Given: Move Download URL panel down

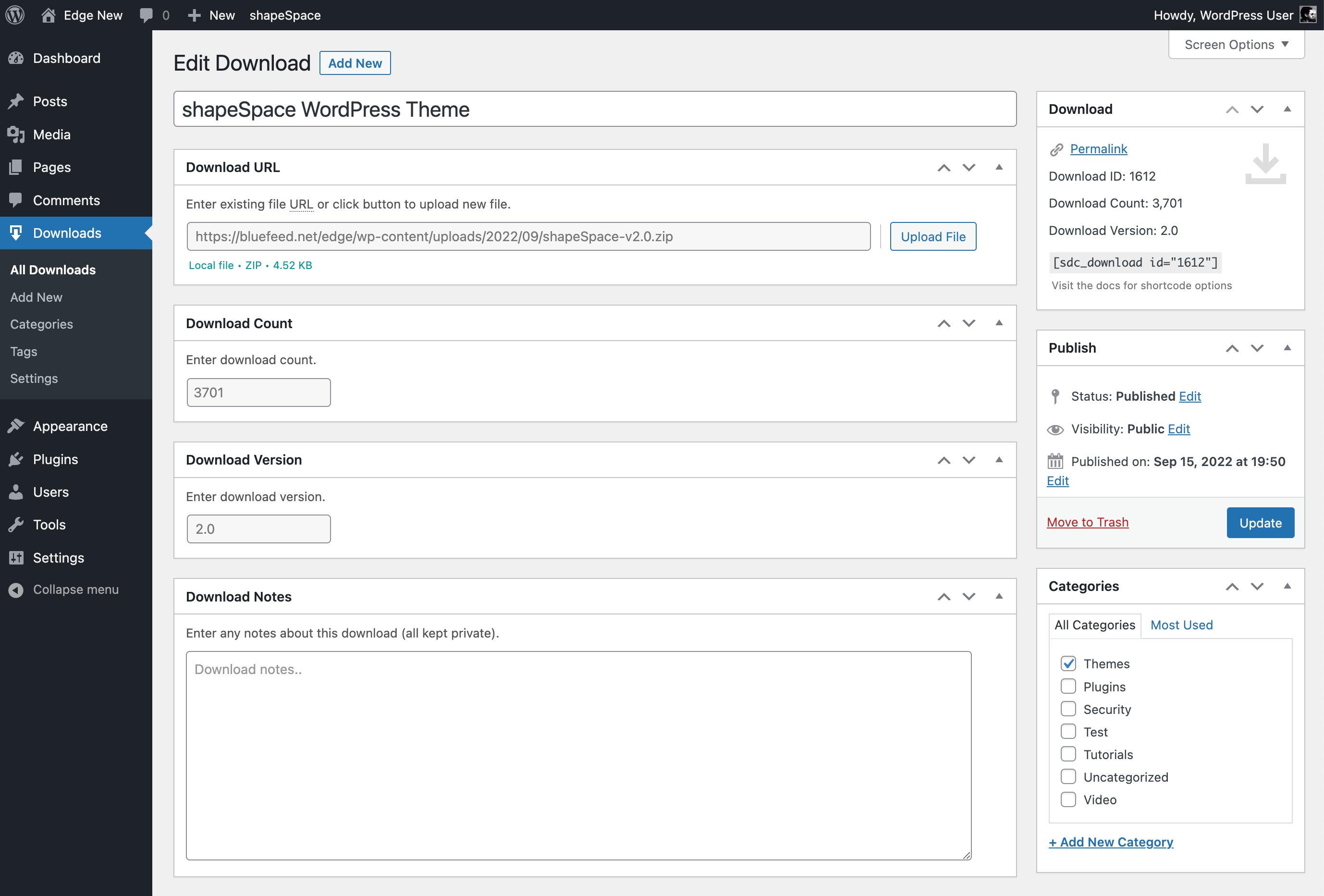Looking at the screenshot, I should tap(968, 168).
